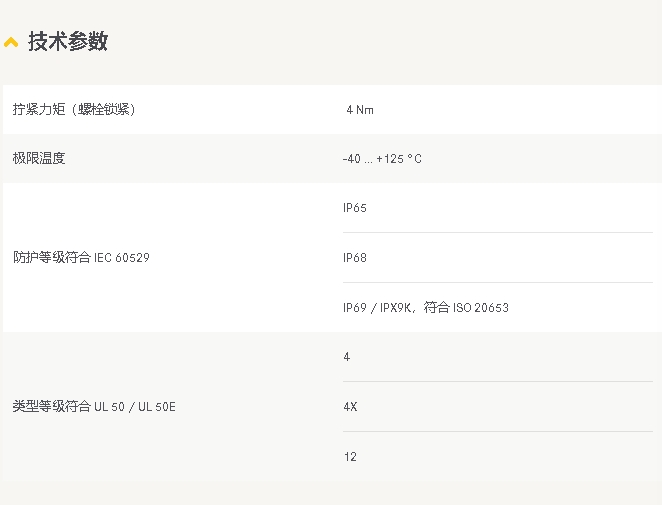
Task: Select the type rating value 4
Action: click(347, 357)
